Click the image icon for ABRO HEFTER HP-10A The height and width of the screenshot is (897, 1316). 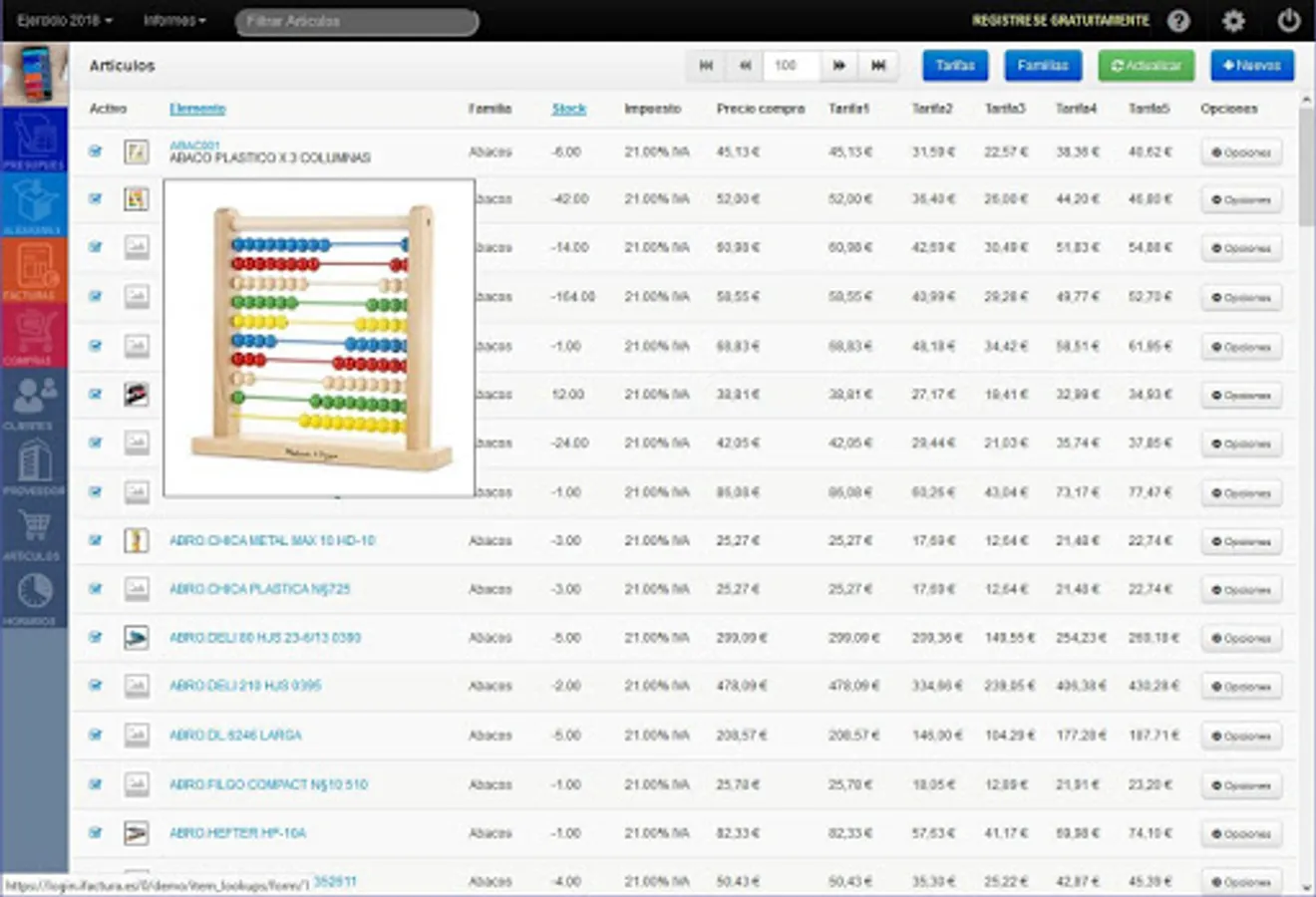(137, 832)
